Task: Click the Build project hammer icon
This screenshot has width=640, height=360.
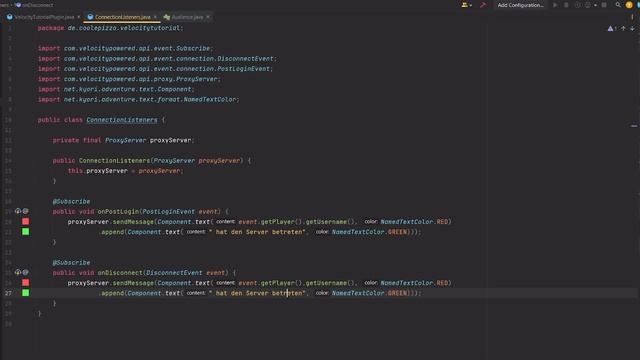Action: coord(483,5)
